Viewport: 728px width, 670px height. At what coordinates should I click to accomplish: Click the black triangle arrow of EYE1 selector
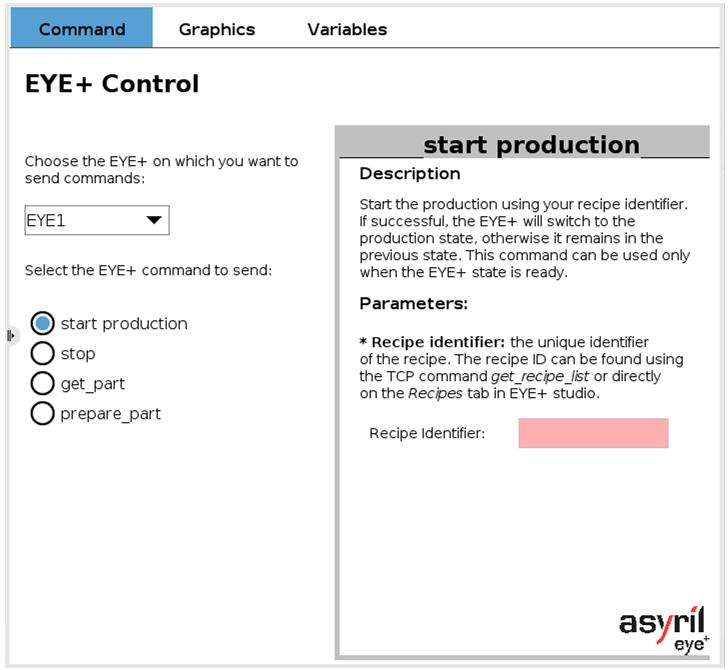click(154, 220)
